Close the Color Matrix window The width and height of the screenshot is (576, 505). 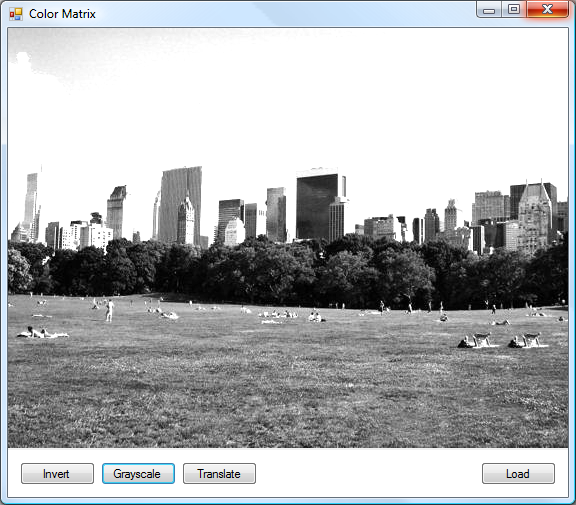[547, 10]
